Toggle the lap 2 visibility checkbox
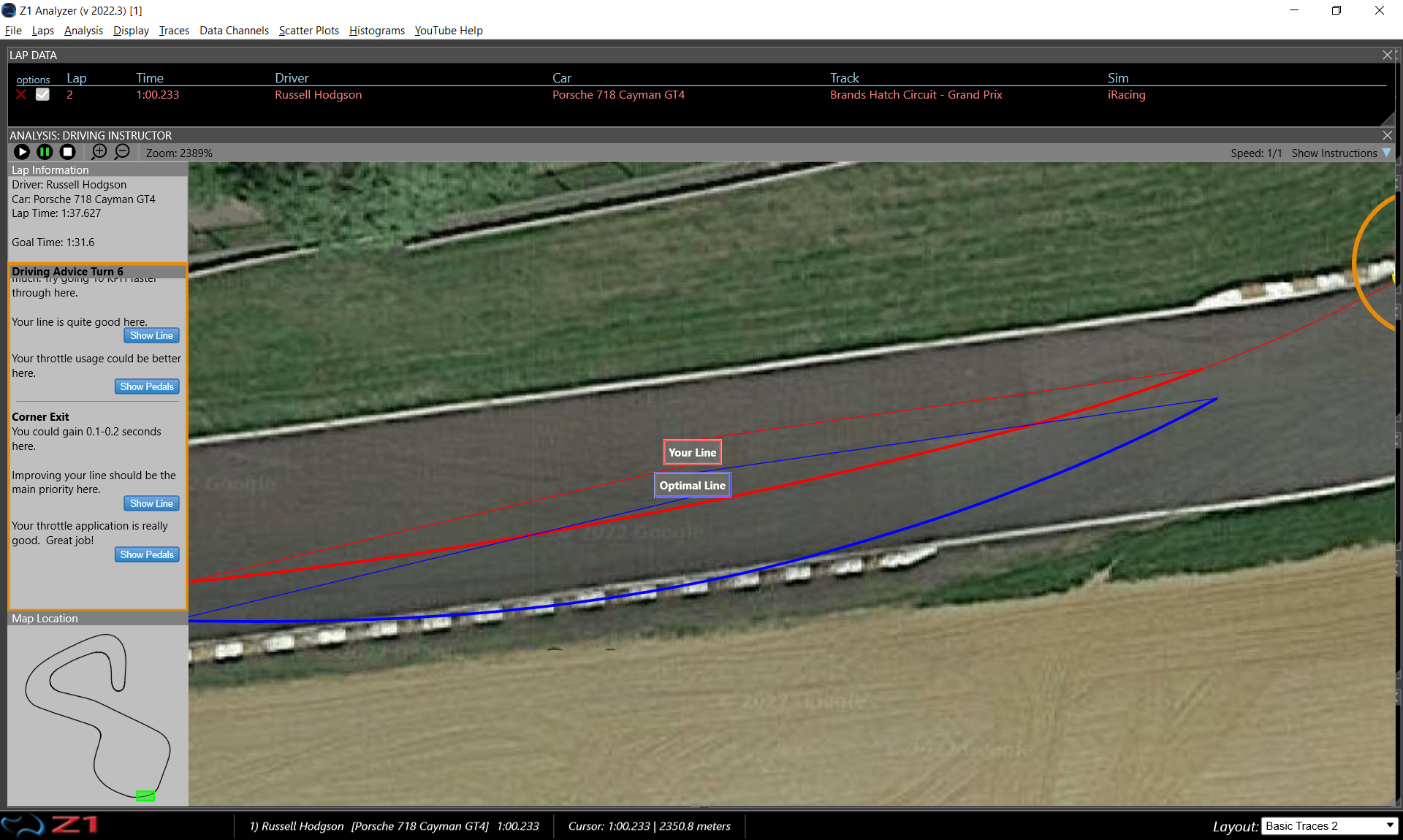 pyautogui.click(x=42, y=94)
